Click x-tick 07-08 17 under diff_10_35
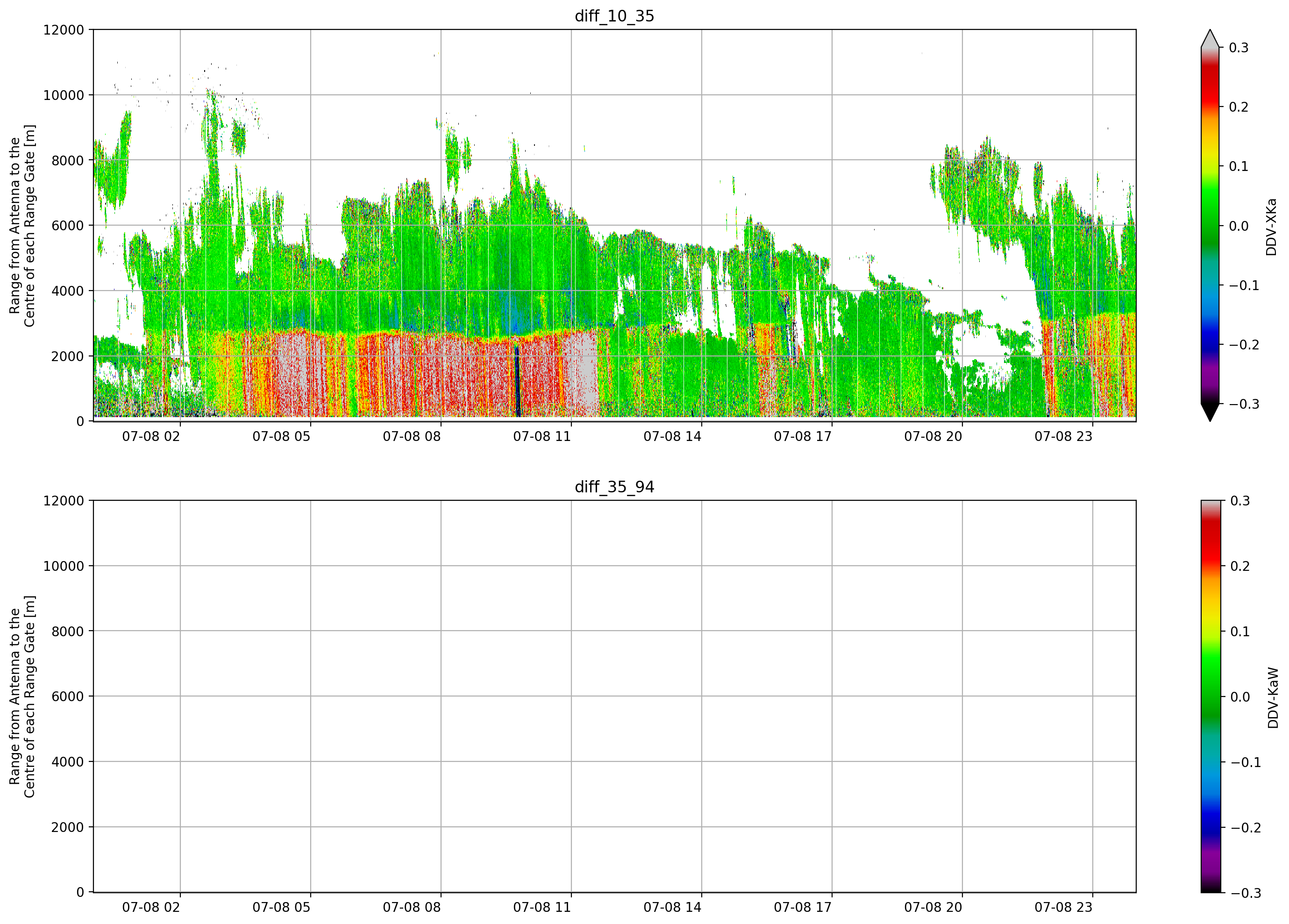1289x924 pixels. pos(803,436)
